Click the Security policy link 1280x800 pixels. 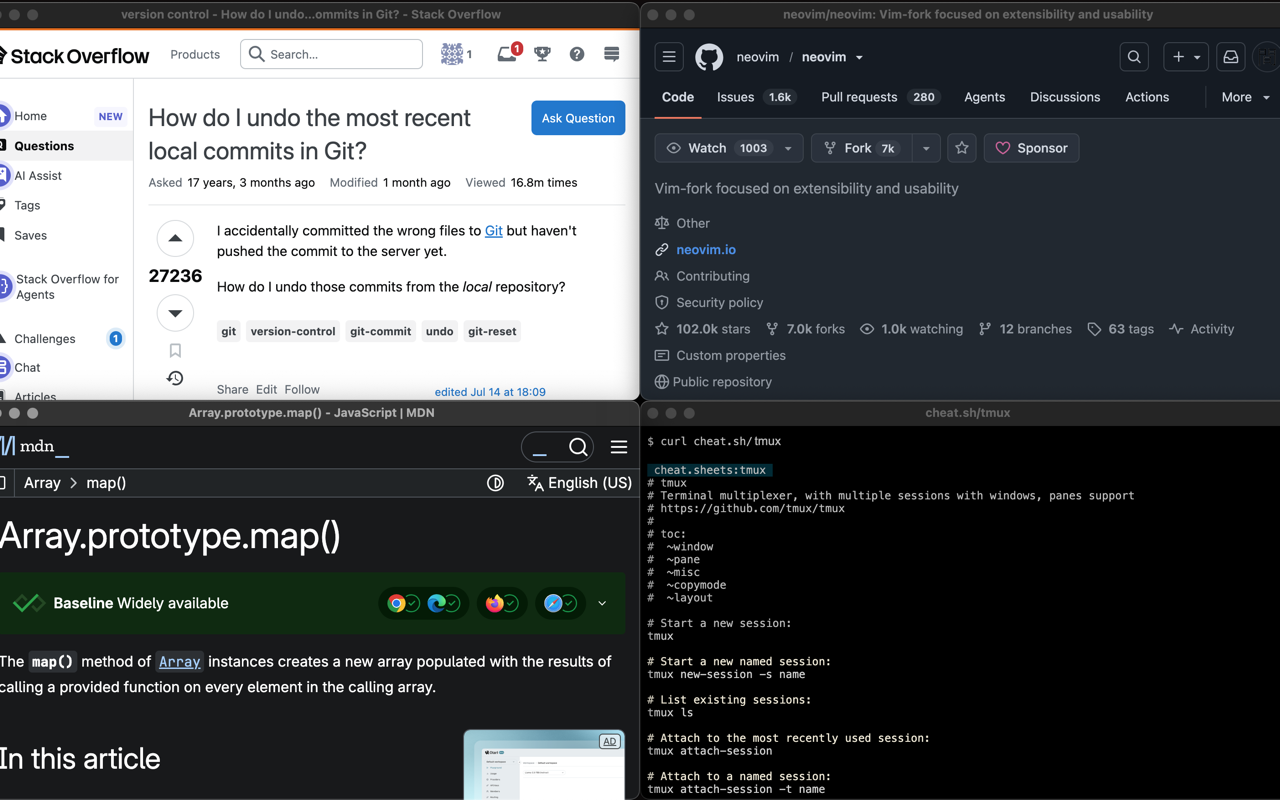pos(719,303)
